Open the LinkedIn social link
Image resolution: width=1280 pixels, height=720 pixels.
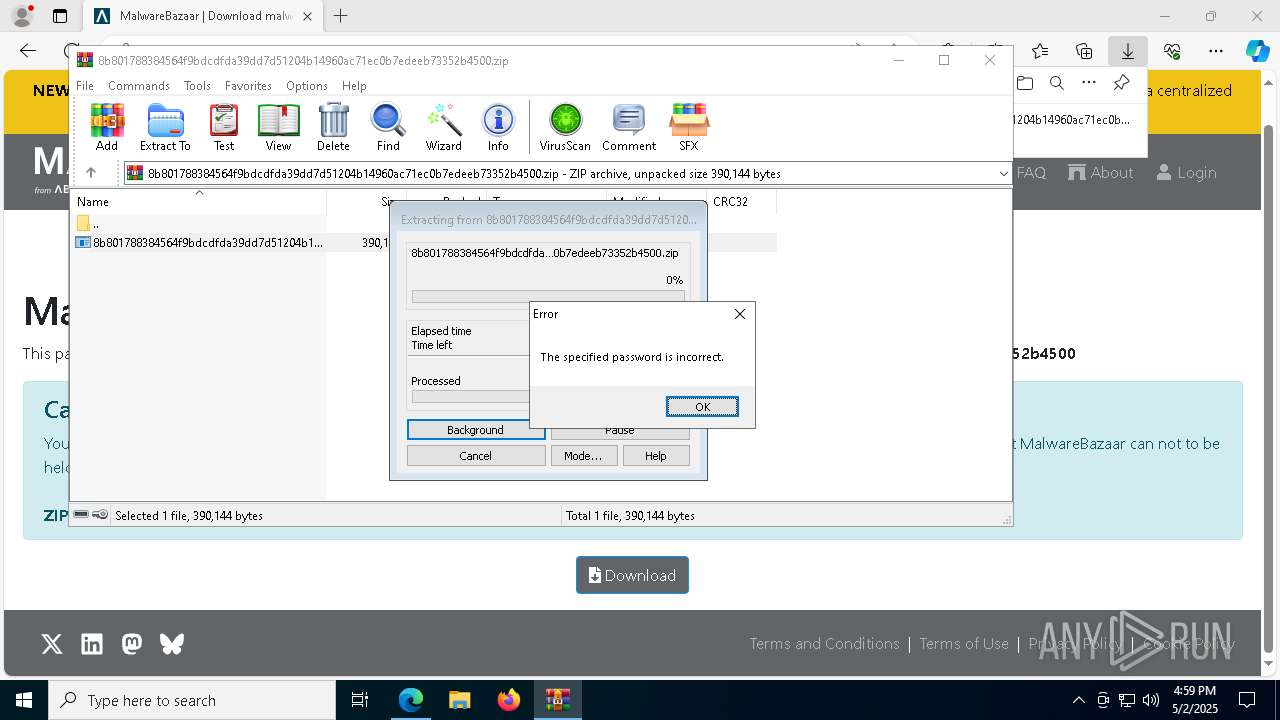point(92,644)
